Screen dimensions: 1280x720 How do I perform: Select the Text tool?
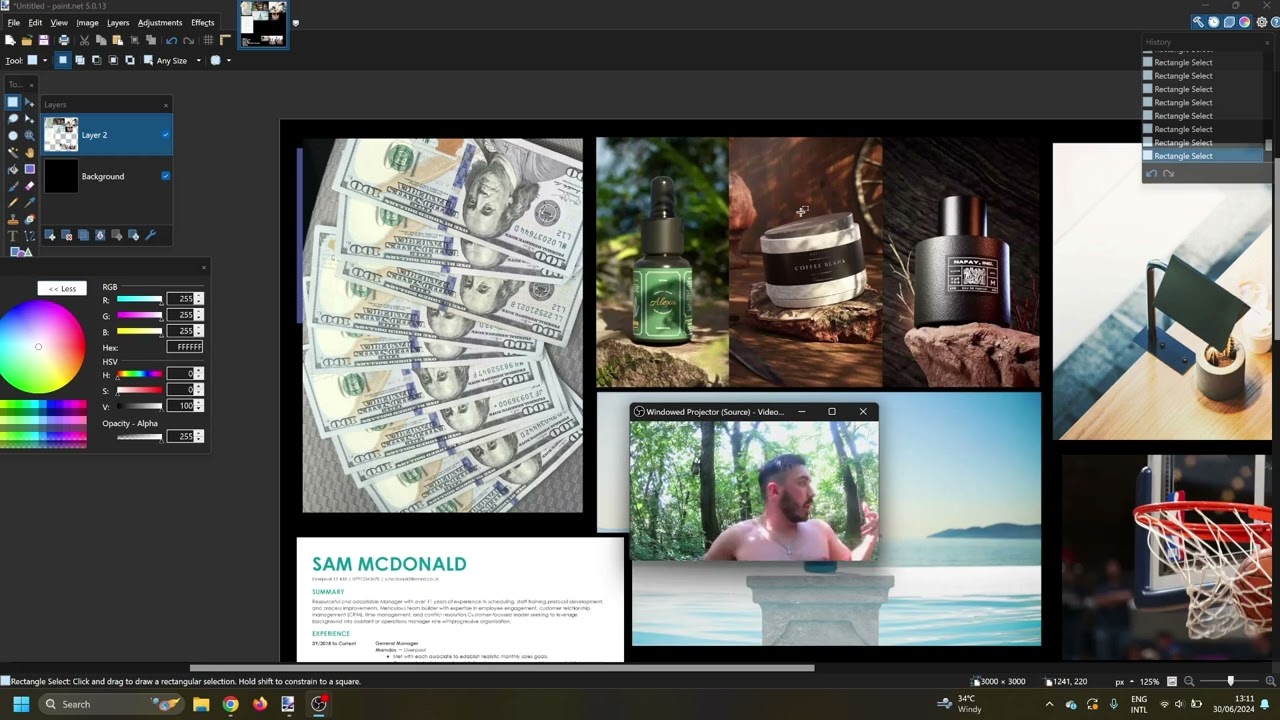click(x=13, y=236)
